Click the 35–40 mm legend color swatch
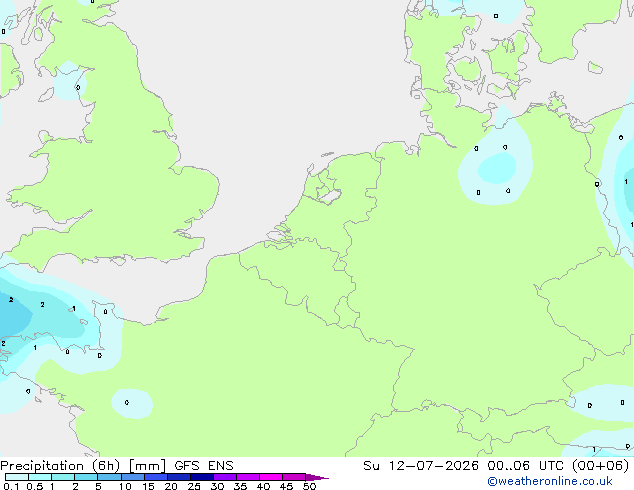Screen dimensions: 634x490 coord(247,477)
